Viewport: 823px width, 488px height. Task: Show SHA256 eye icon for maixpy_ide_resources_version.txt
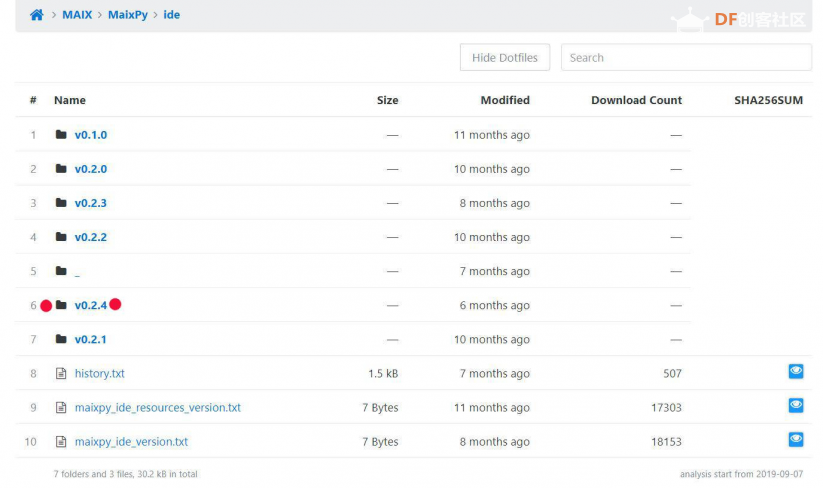(x=796, y=405)
